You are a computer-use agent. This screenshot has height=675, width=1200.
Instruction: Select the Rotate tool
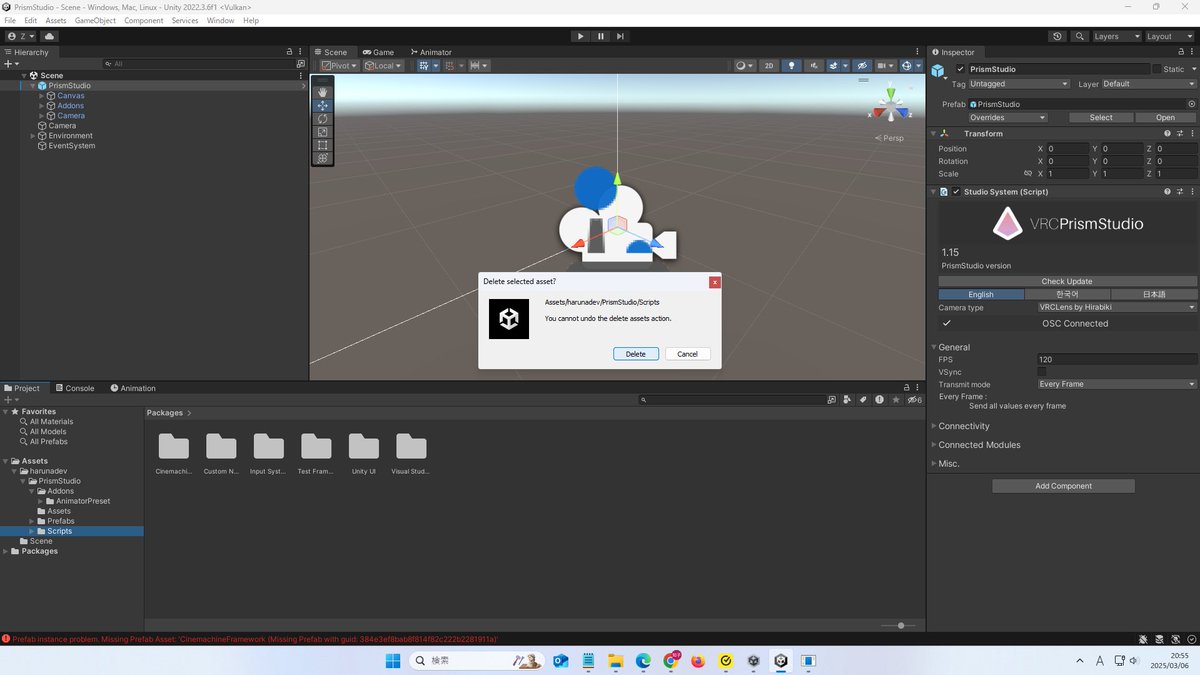click(322, 119)
